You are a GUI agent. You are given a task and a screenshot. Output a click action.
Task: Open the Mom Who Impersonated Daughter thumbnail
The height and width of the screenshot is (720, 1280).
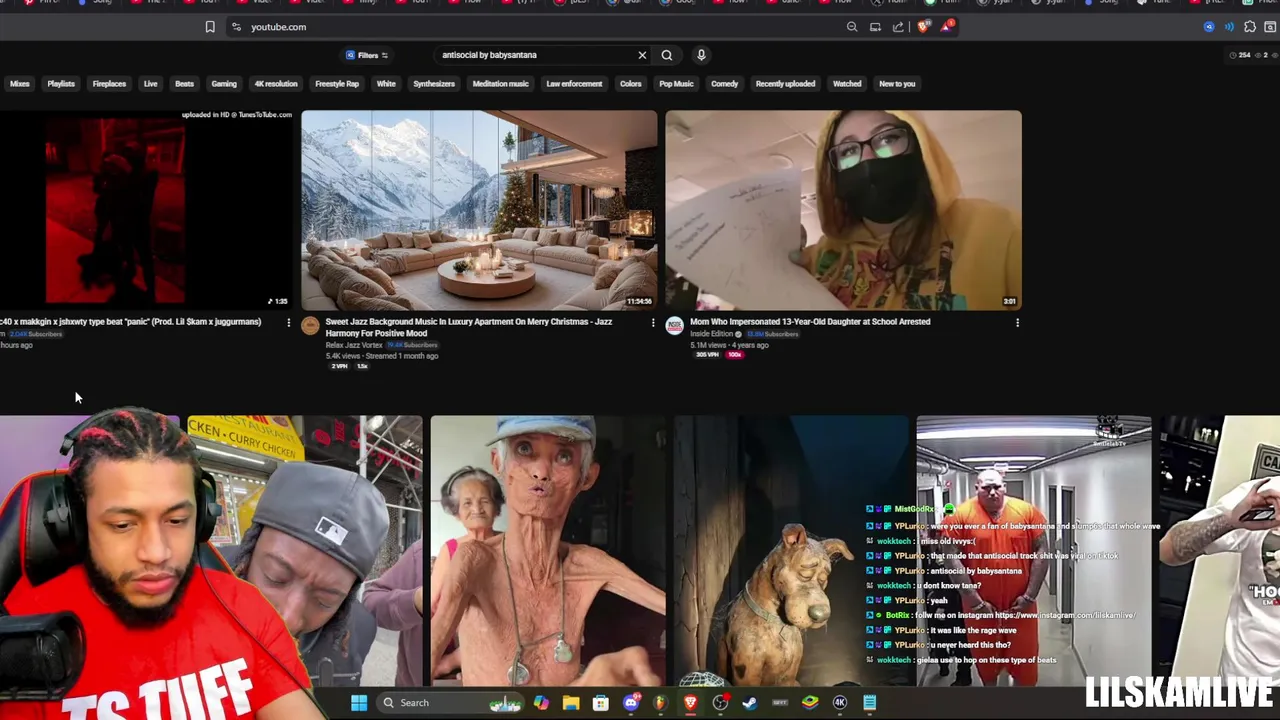click(843, 209)
